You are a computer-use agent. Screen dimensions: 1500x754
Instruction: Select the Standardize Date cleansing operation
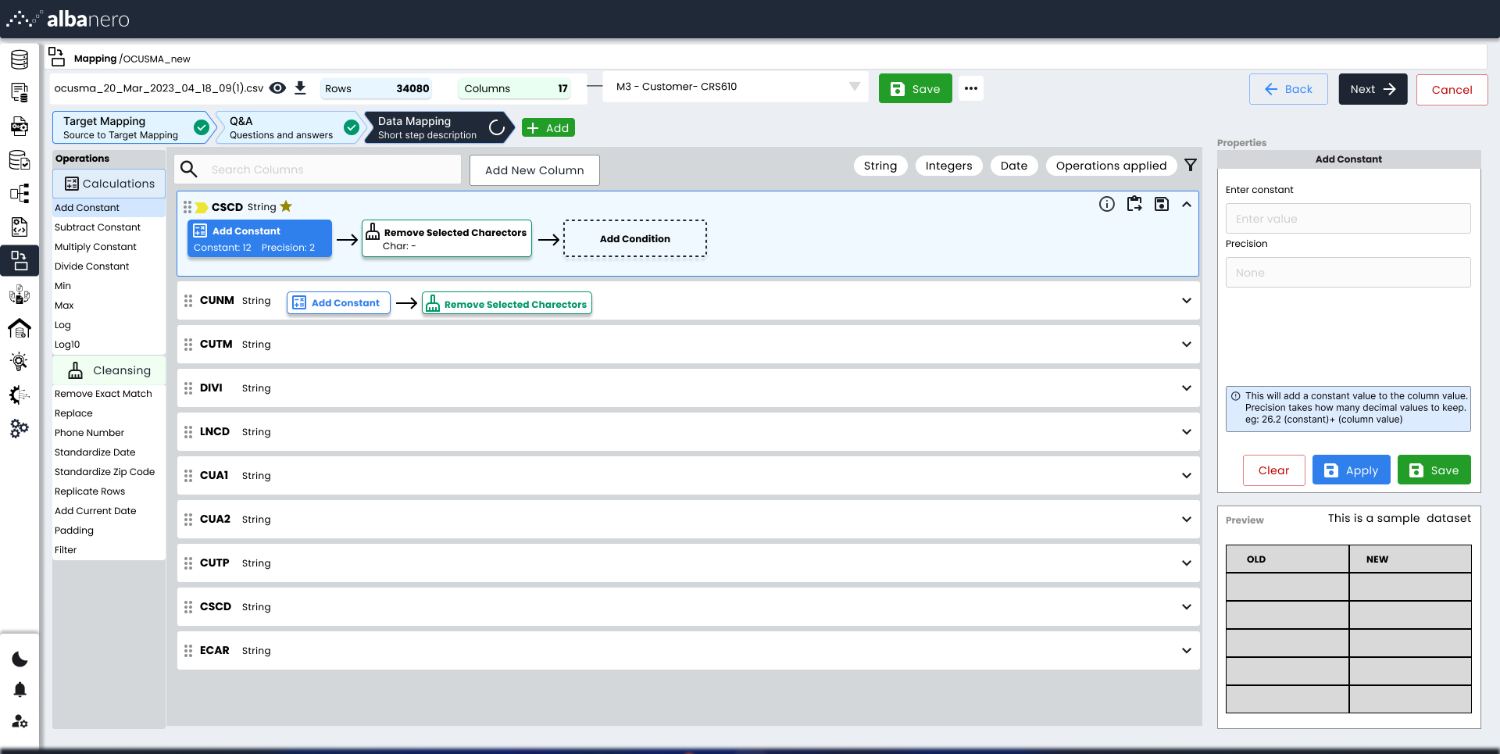pos(95,452)
